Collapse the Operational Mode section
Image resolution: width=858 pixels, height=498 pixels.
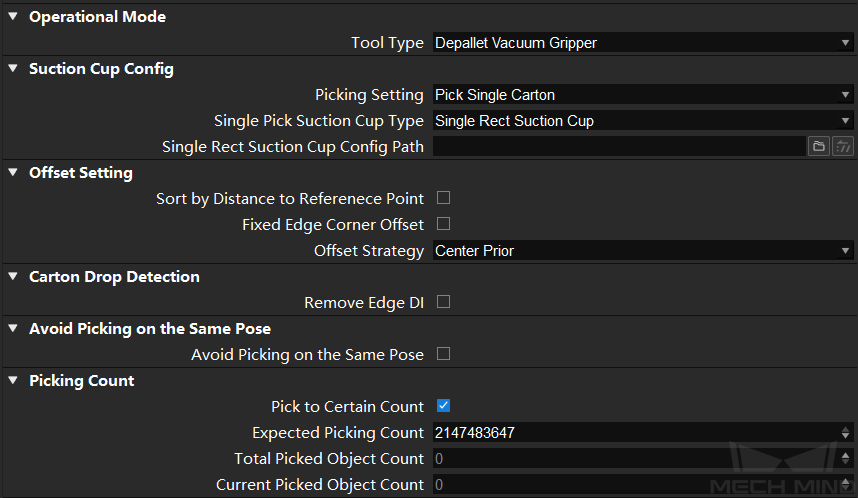(x=13, y=16)
